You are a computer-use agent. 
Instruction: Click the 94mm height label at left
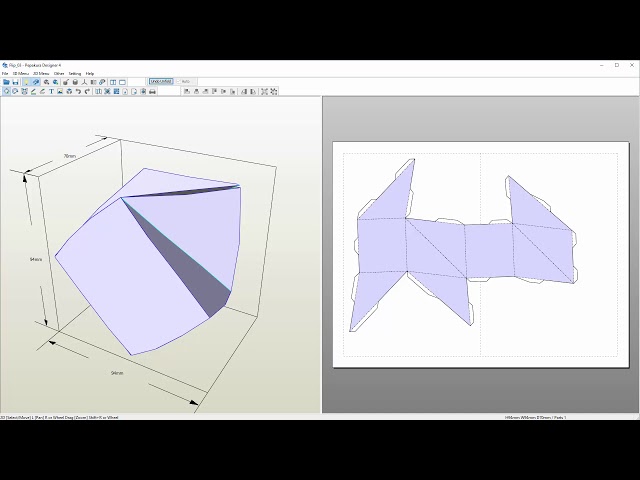tap(36, 259)
